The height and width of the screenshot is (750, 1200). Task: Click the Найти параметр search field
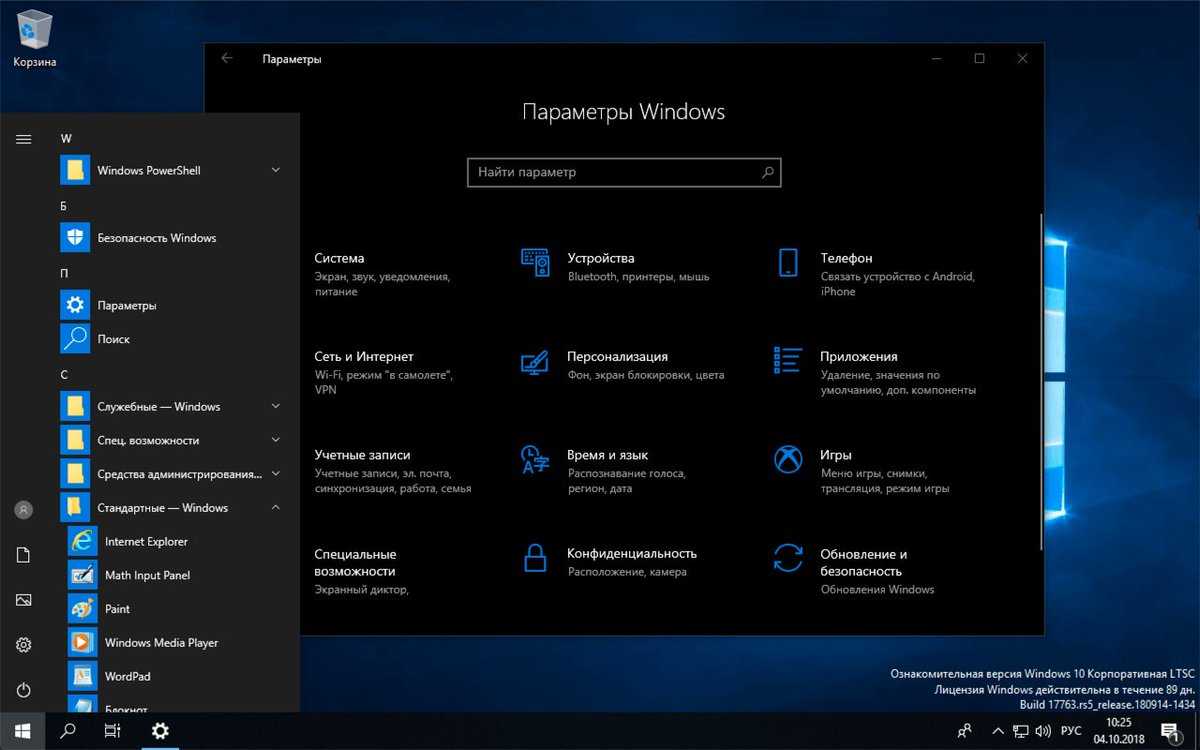[x=615, y=172]
